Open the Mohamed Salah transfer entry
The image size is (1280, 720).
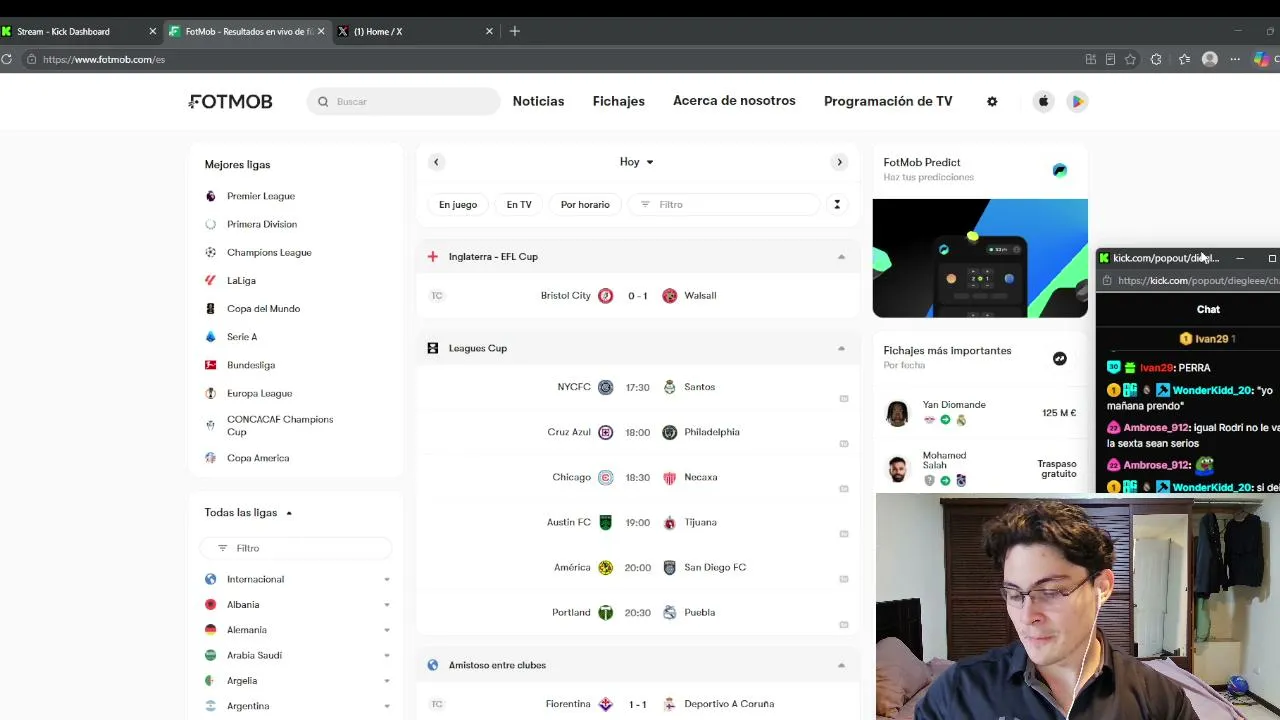coord(980,468)
